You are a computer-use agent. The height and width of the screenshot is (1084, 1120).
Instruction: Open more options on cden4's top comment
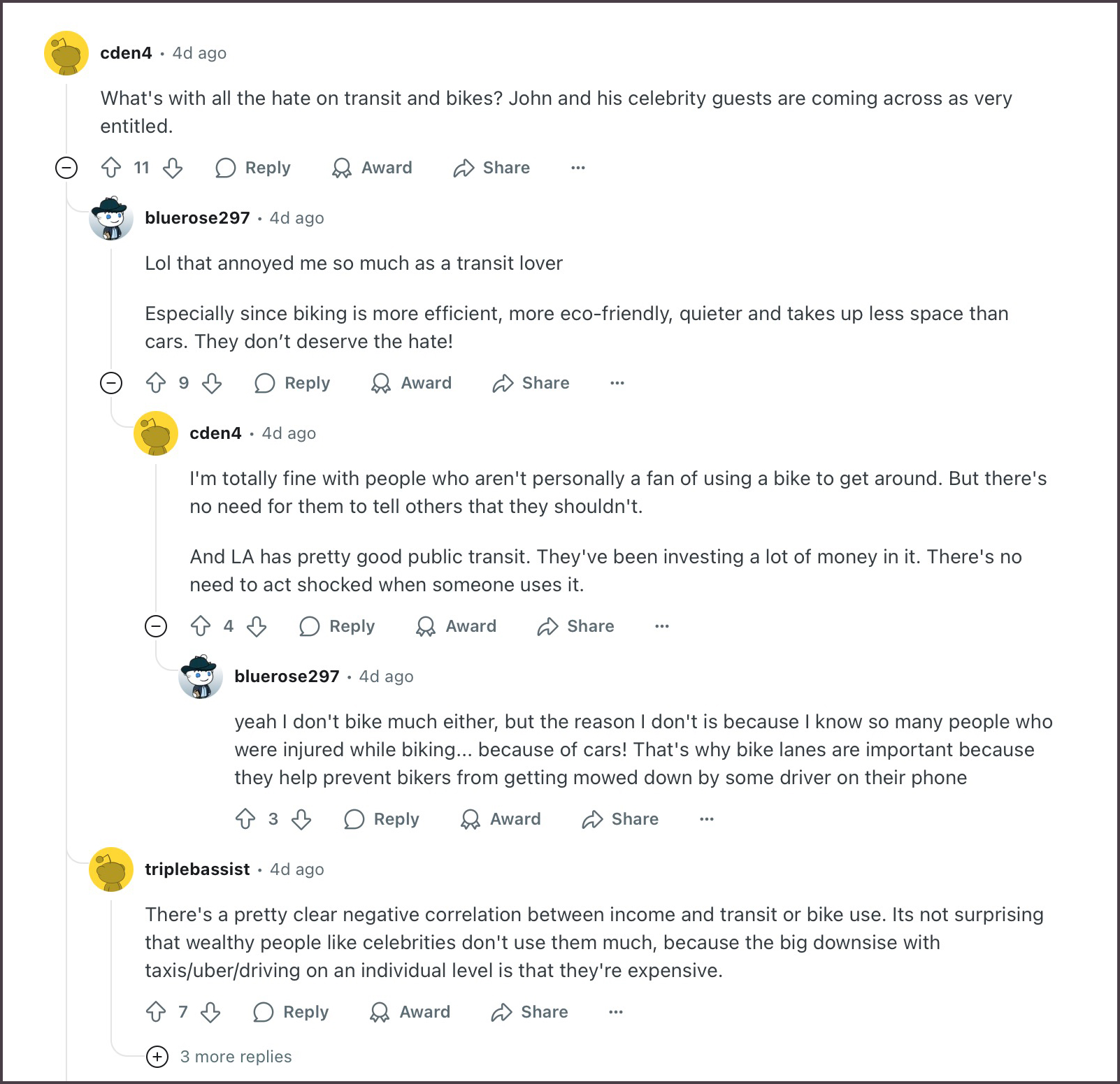[578, 168]
